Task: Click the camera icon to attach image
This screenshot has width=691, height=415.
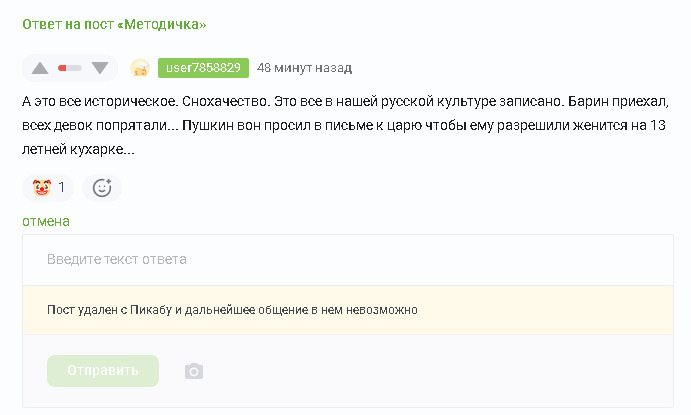Action: click(194, 371)
